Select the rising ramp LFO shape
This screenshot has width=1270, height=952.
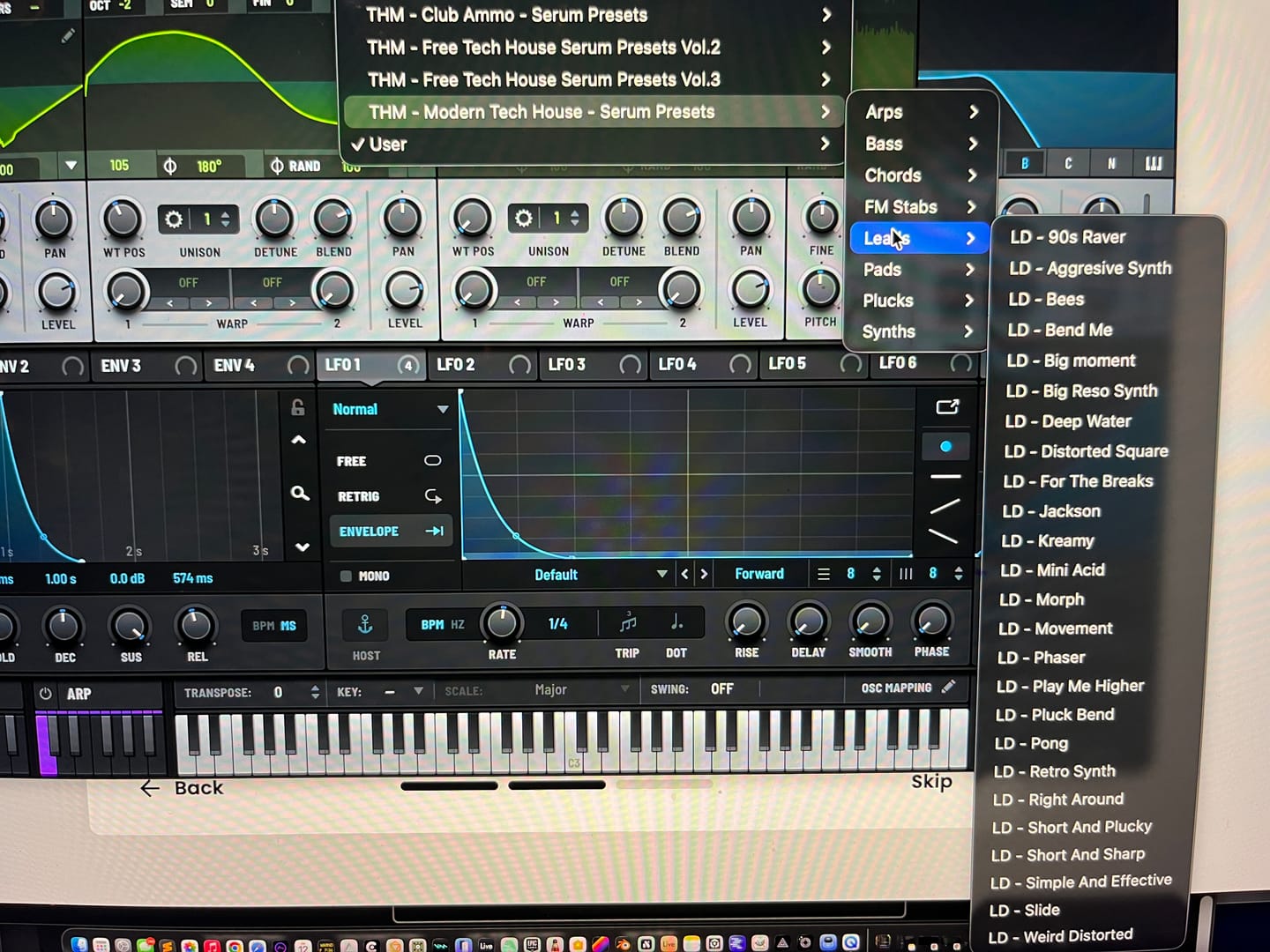click(945, 506)
